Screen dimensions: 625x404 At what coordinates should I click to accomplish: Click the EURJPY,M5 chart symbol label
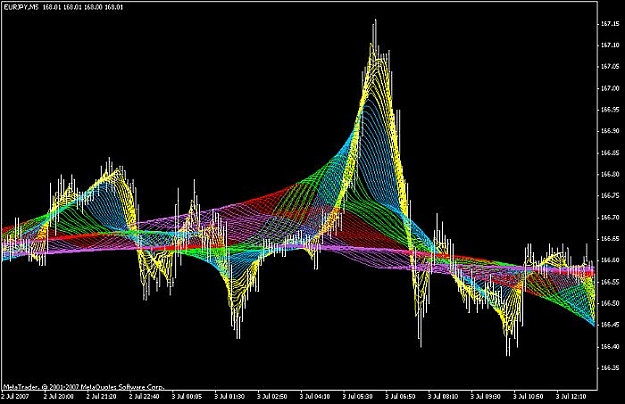[x=21, y=7]
